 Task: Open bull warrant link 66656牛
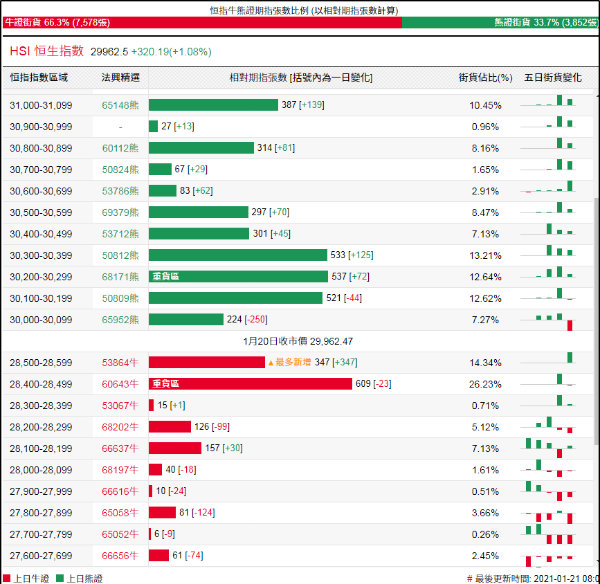[x=120, y=555]
